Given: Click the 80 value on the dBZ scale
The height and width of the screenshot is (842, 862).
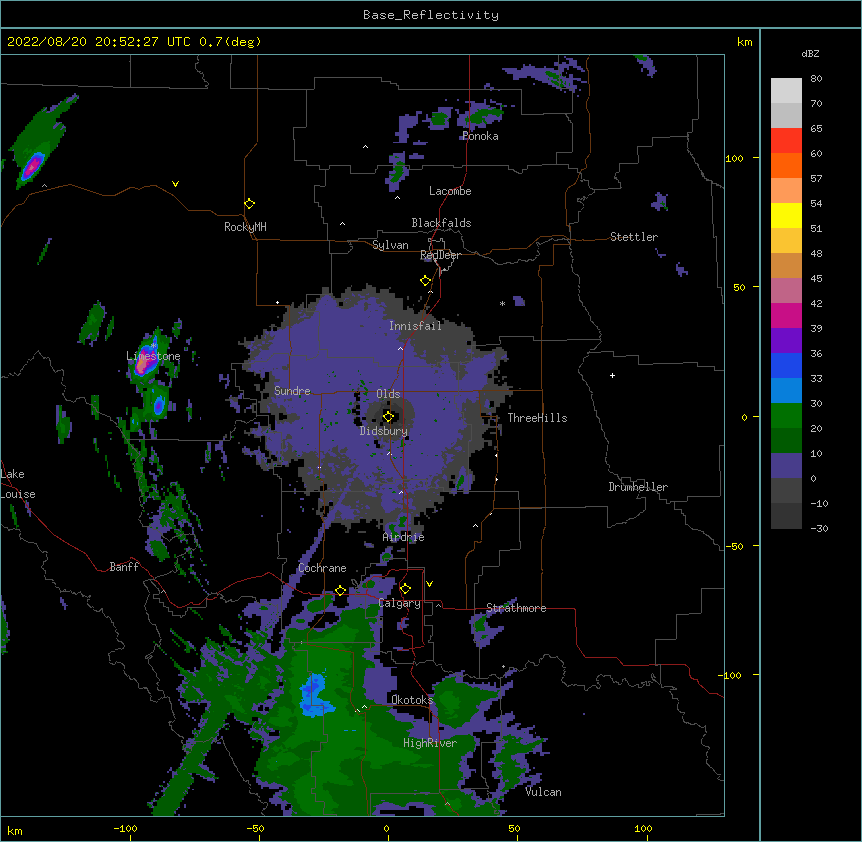Looking at the screenshot, I should [816, 79].
